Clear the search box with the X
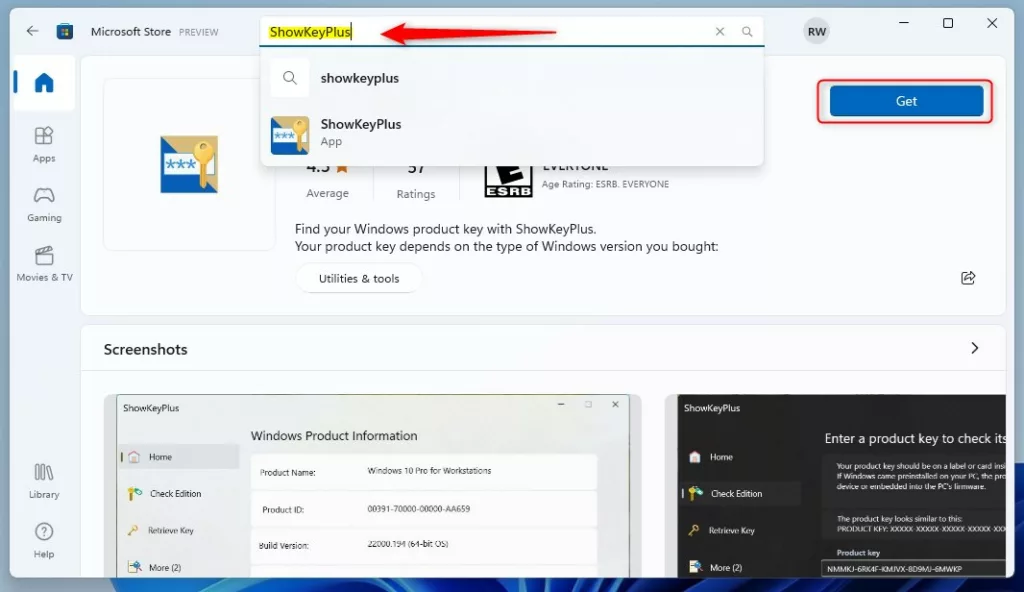 pyautogui.click(x=720, y=31)
